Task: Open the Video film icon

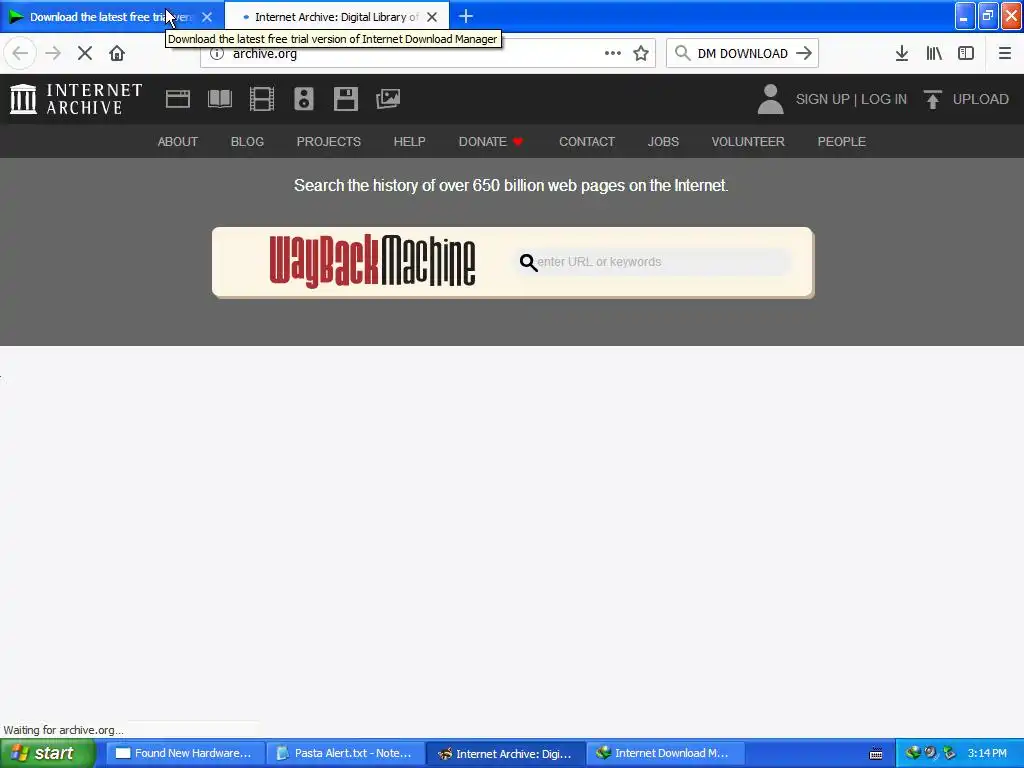Action: 262,99
